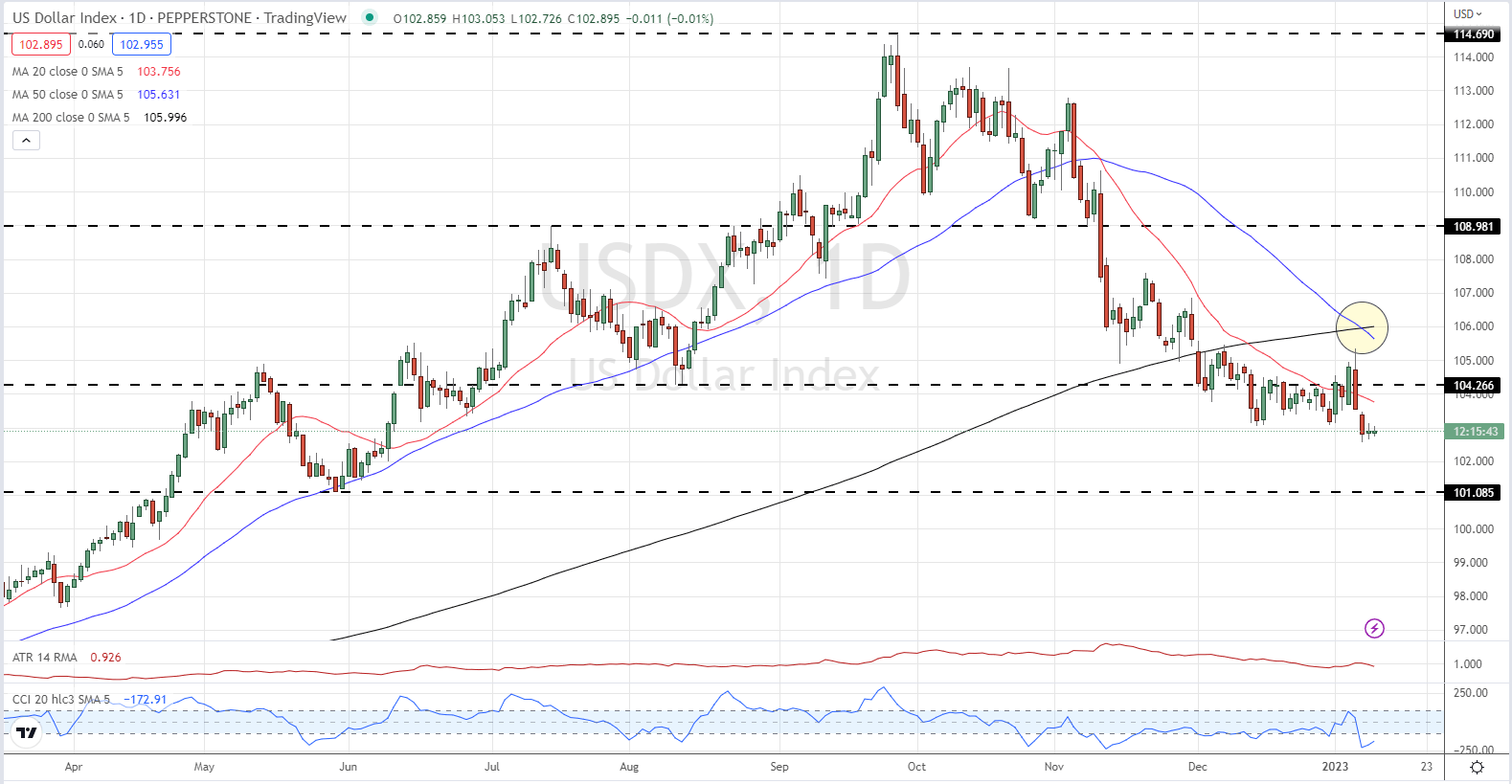This screenshot has width=1512, height=784.
Task: Open the USD currency dropdown
Action: 1468,13
